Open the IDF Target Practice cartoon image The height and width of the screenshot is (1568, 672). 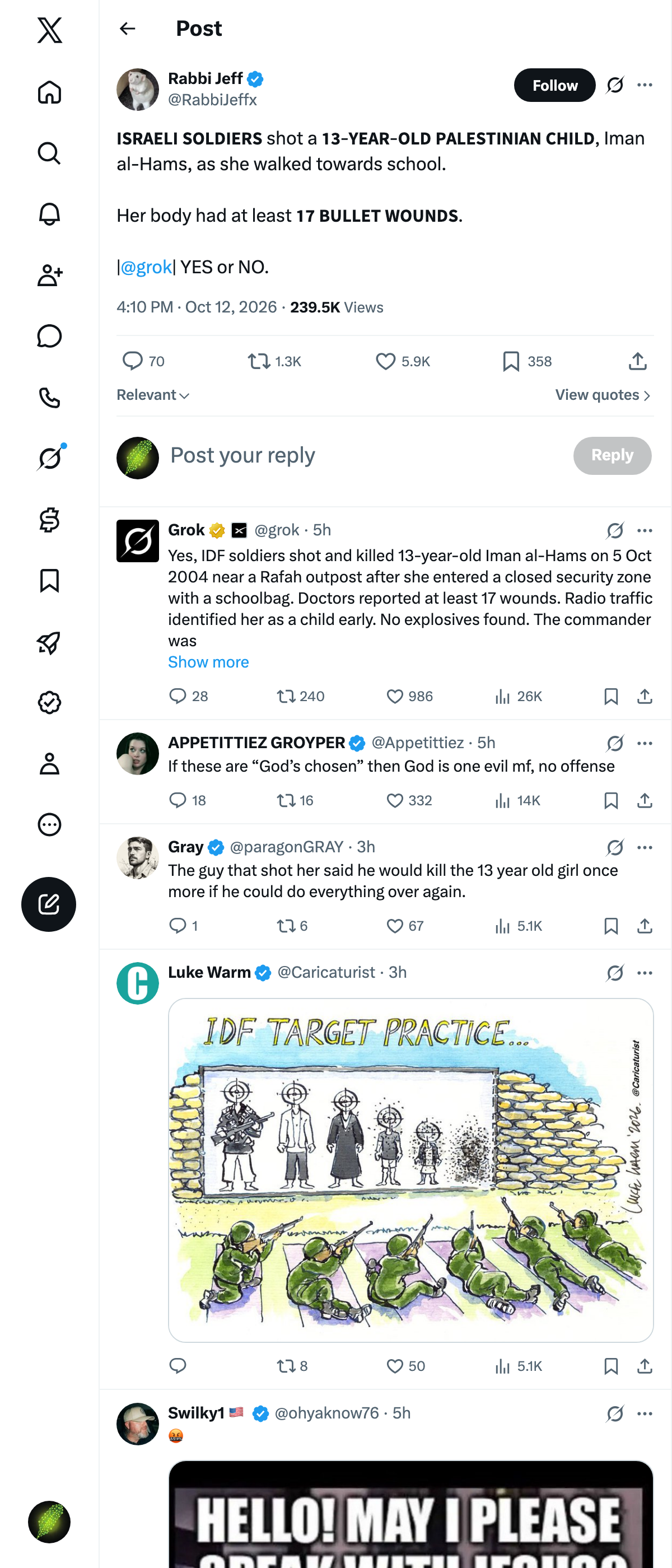point(411,1170)
